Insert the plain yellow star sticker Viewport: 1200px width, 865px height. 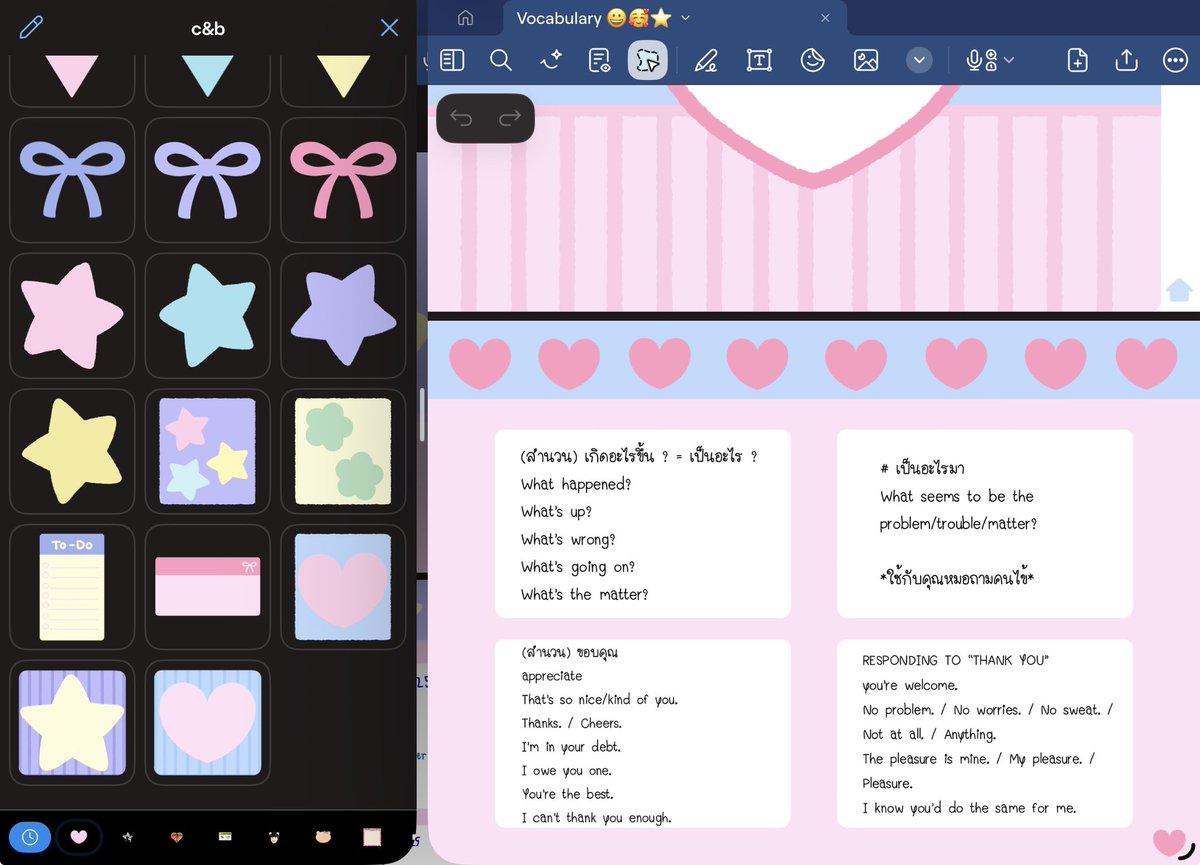[72, 451]
